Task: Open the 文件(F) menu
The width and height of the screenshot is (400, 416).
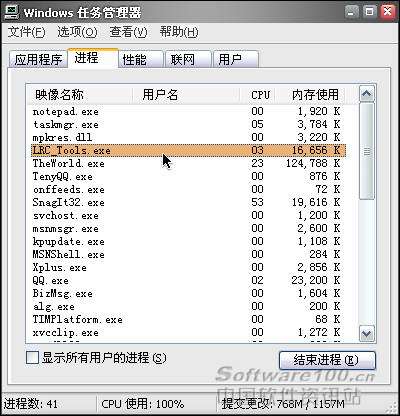Action: tap(26, 32)
